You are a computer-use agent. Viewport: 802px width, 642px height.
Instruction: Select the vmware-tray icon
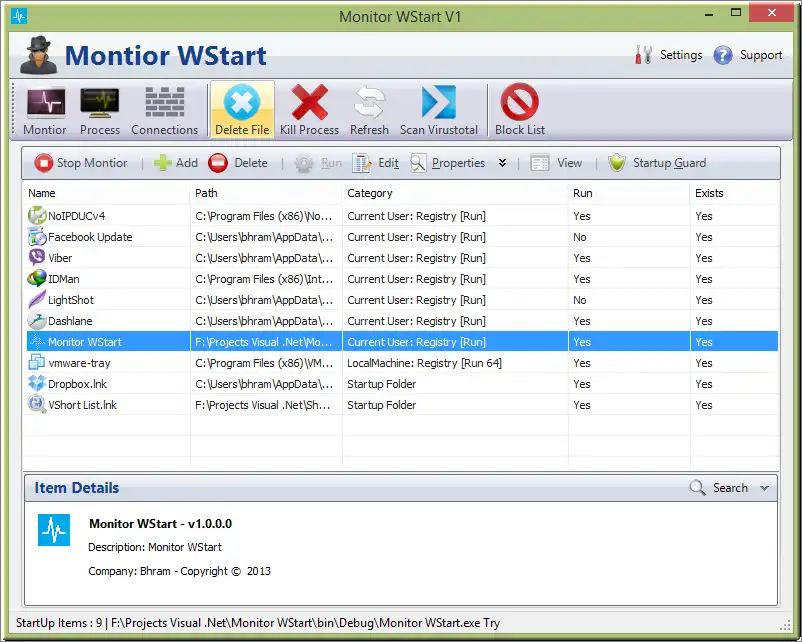point(37,363)
